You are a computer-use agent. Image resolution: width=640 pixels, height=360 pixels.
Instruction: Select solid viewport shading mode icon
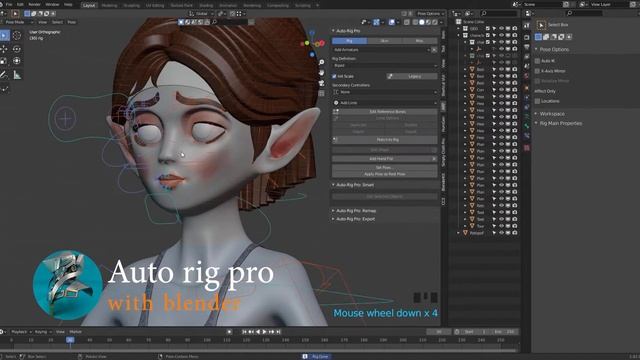[x=422, y=22]
